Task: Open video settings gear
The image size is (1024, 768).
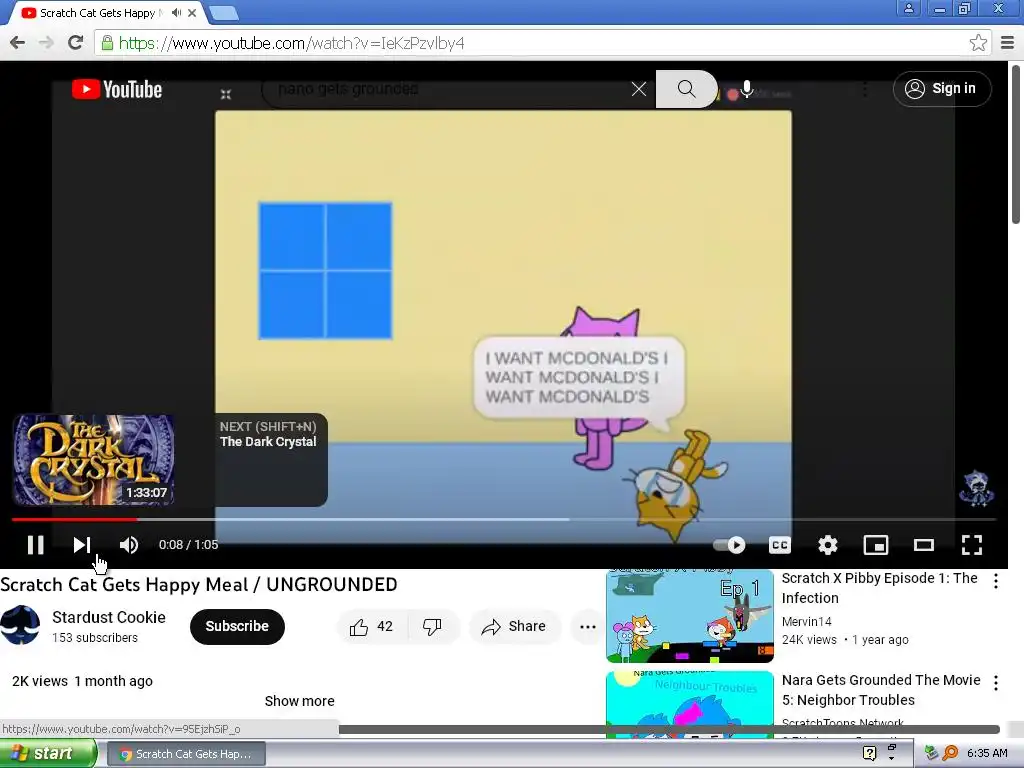Action: tap(827, 545)
